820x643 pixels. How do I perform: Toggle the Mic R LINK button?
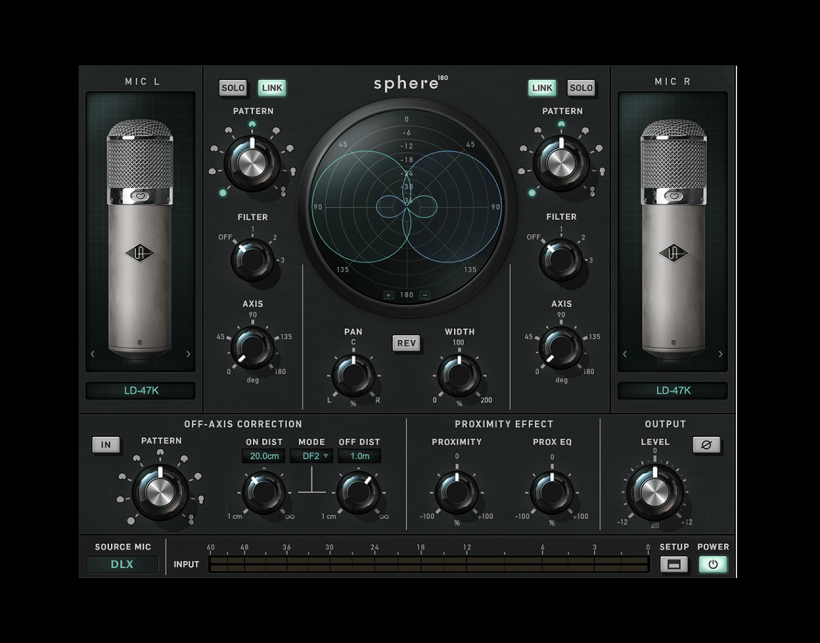point(542,88)
